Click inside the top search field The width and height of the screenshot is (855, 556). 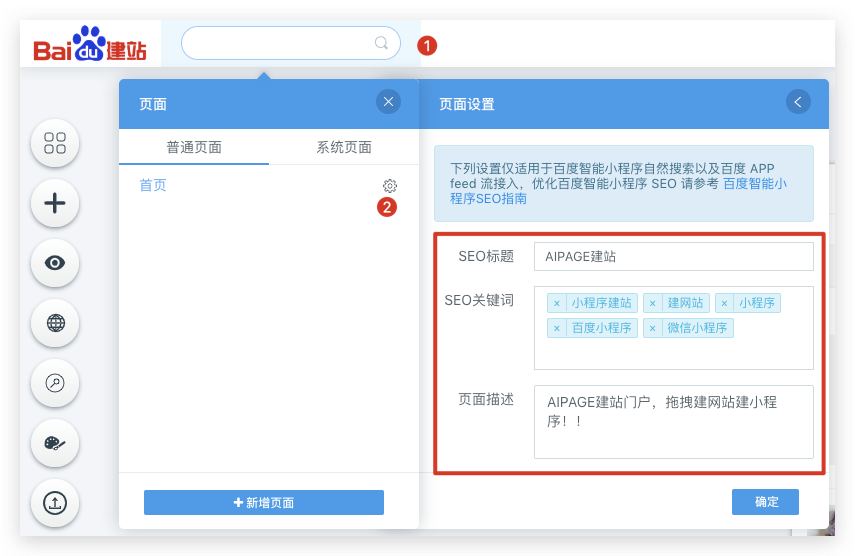point(291,43)
